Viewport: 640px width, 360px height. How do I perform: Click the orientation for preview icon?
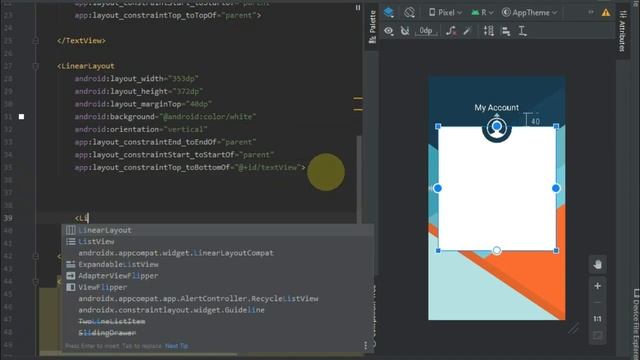[x=409, y=12]
